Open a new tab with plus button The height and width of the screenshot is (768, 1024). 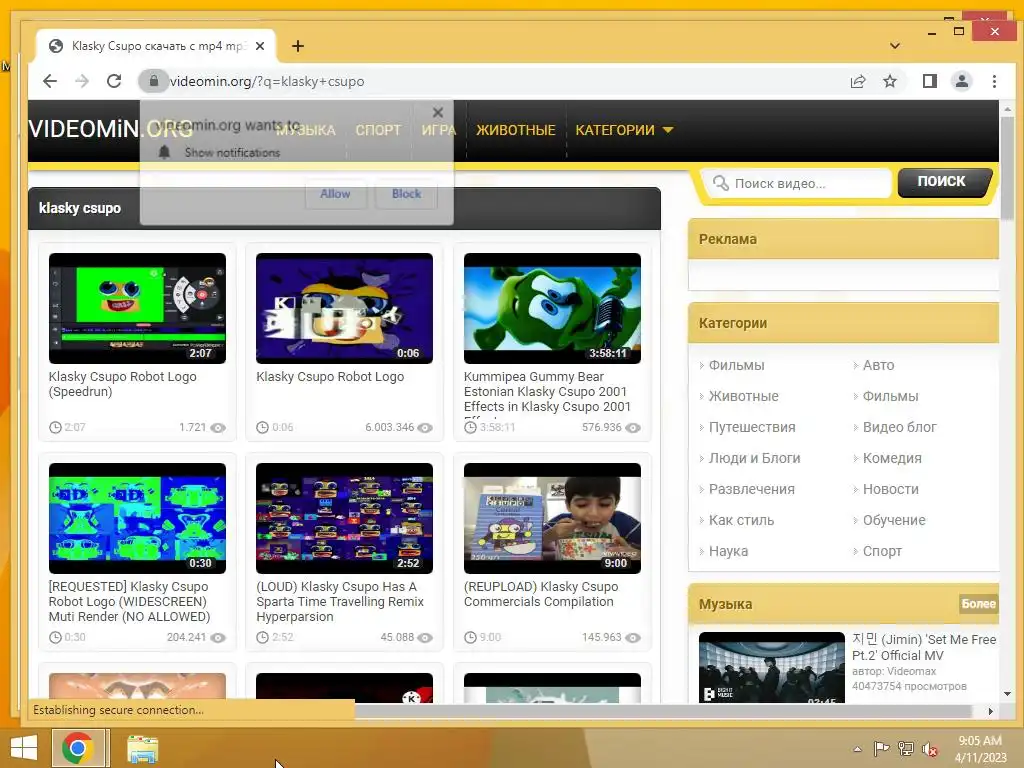click(298, 46)
